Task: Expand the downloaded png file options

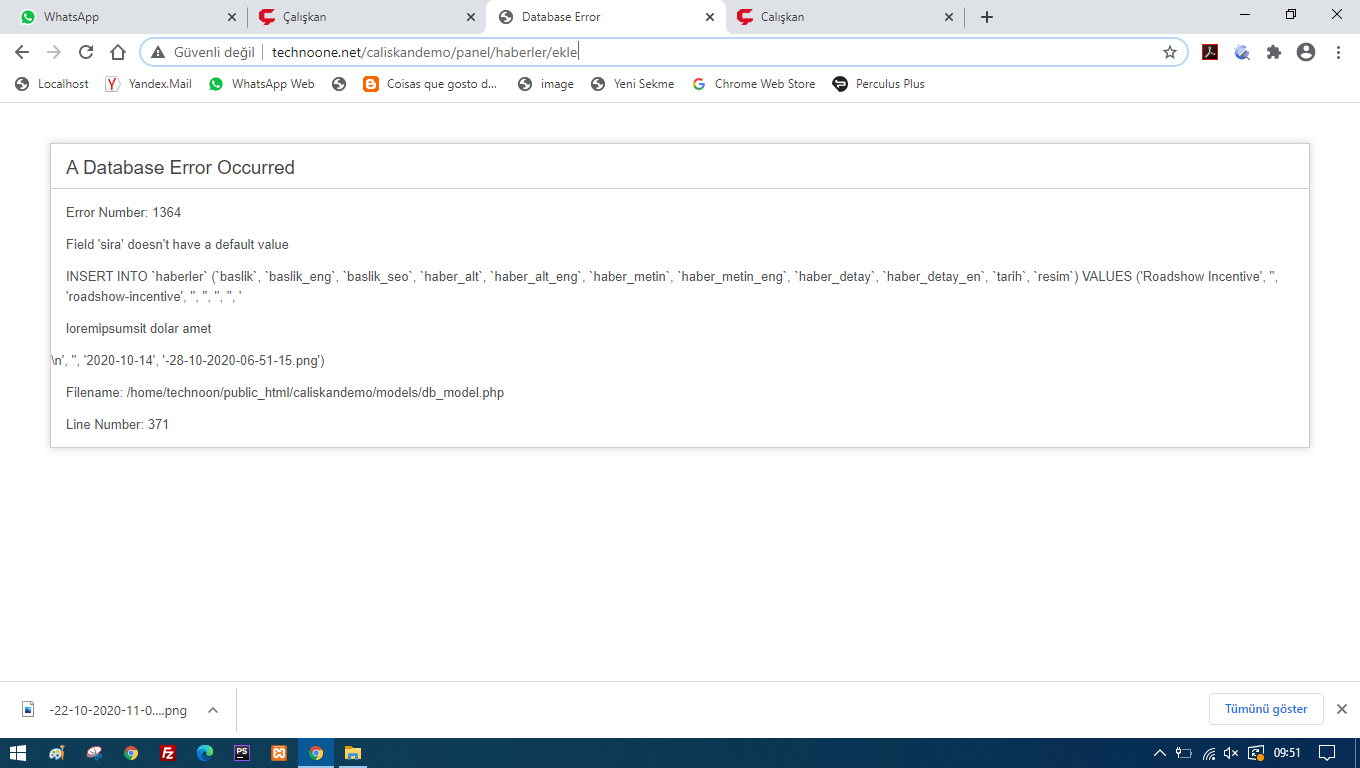Action: click(x=212, y=710)
